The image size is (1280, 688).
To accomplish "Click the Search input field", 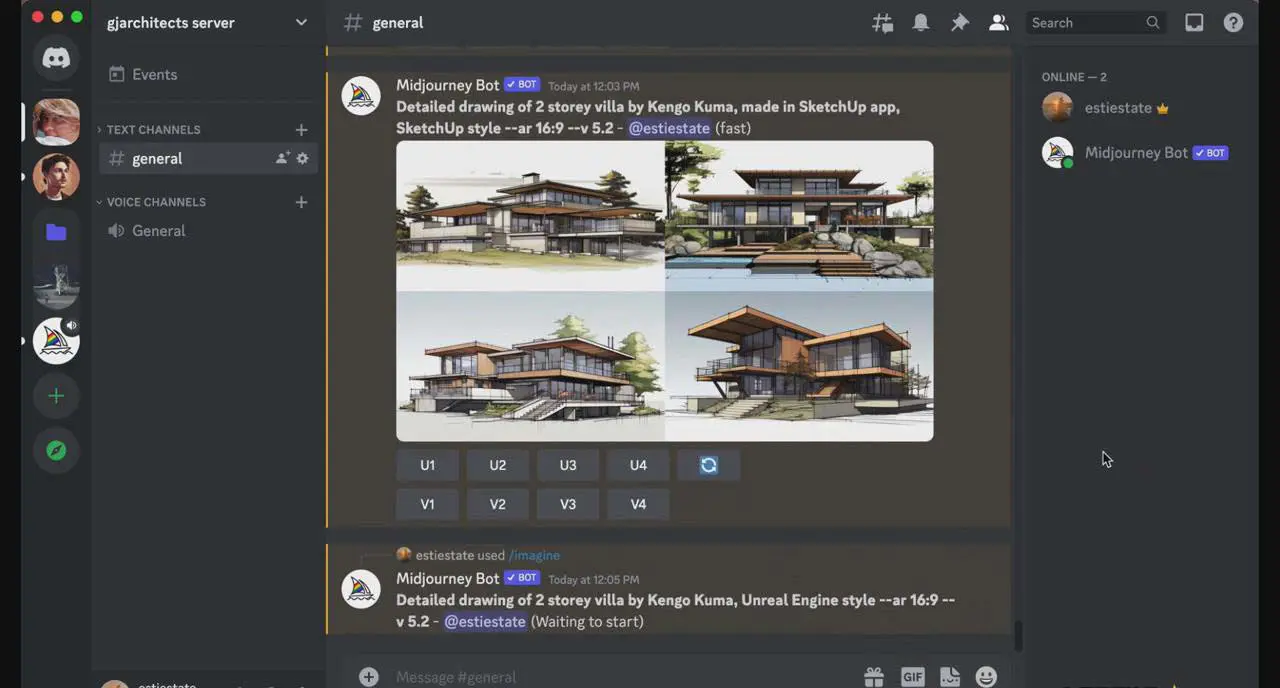I will coord(1085,23).
